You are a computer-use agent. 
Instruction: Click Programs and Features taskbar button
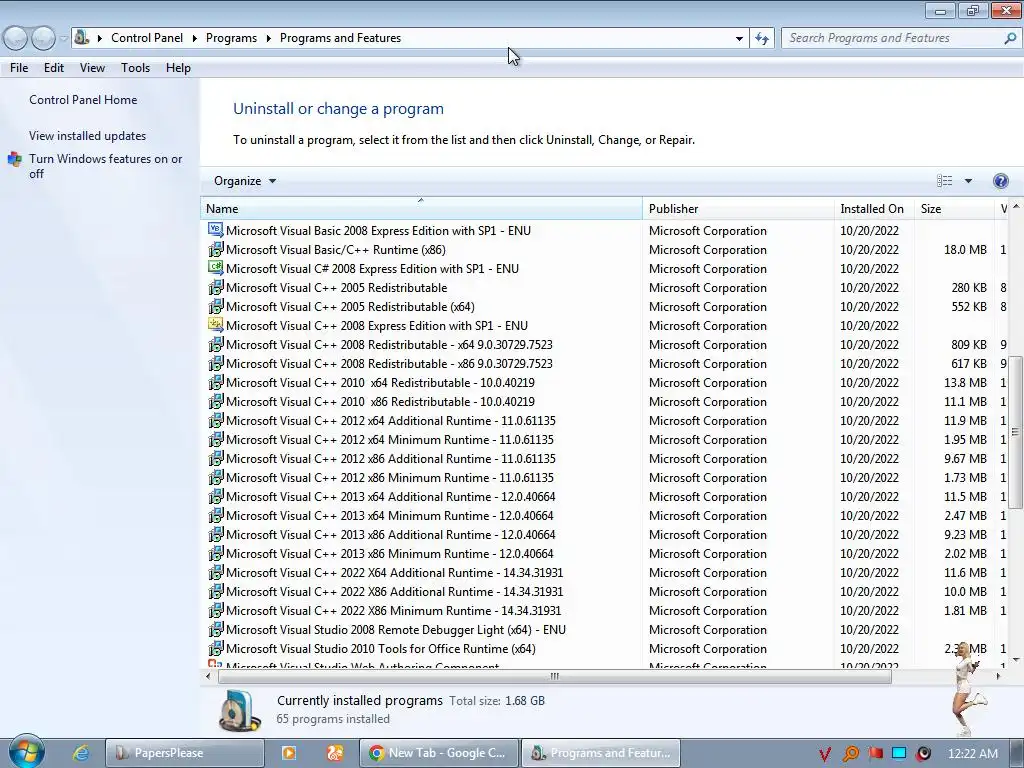tap(601, 753)
